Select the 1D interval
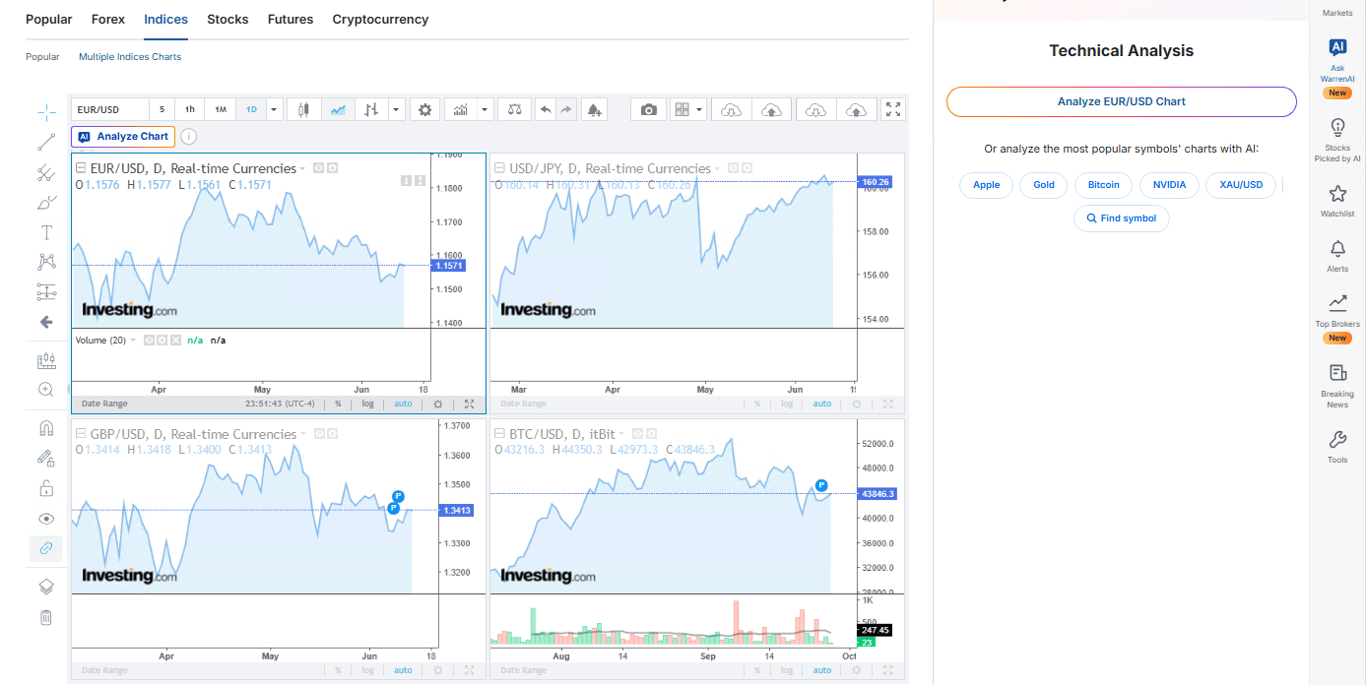 point(251,110)
